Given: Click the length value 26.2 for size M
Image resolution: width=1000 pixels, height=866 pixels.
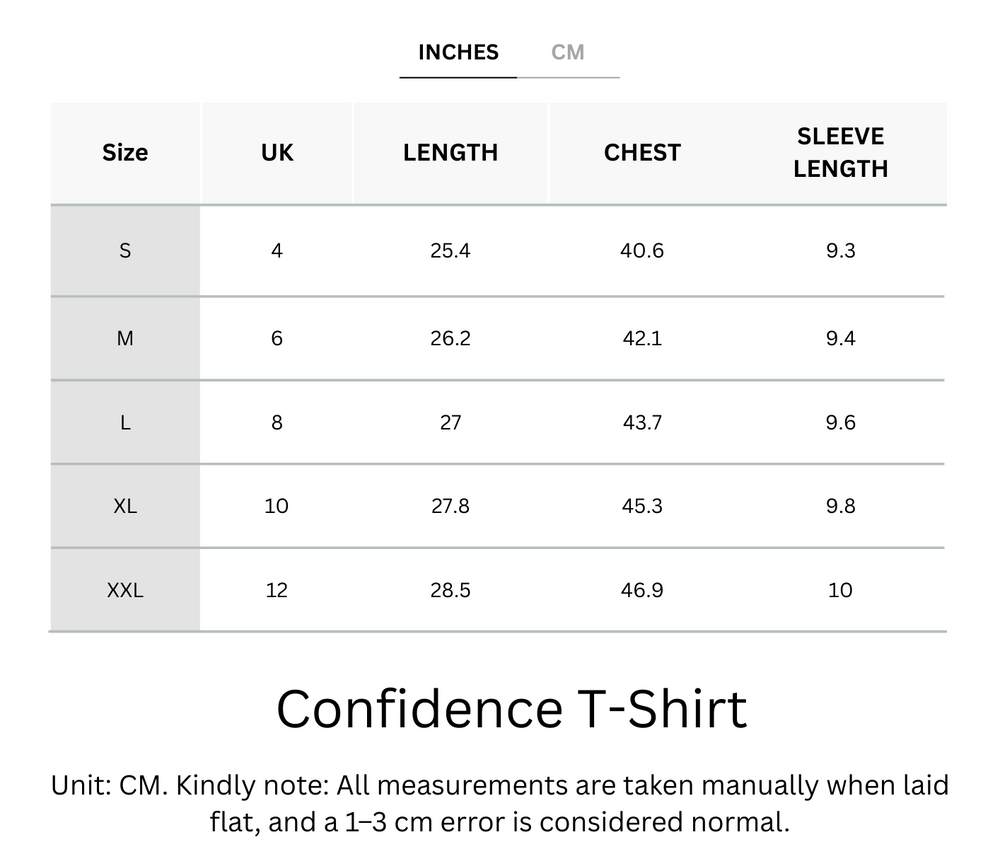Looking at the screenshot, I should [451, 338].
